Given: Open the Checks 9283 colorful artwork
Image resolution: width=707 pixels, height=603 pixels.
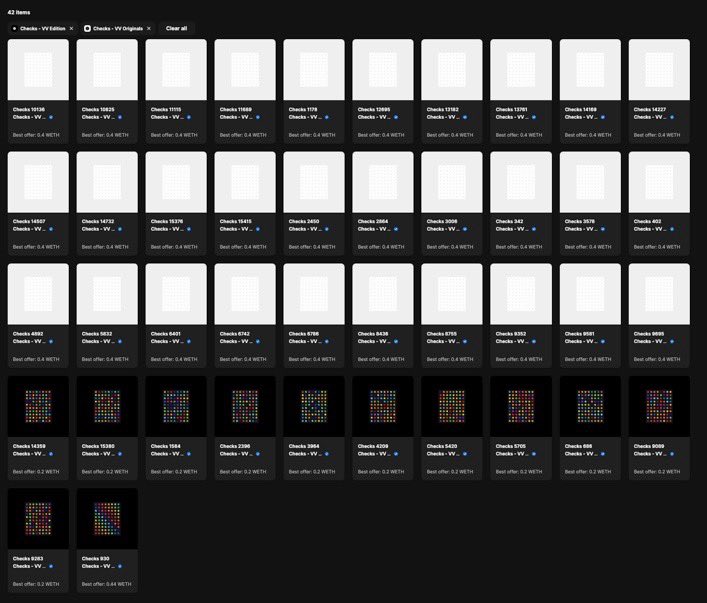Looking at the screenshot, I should (38, 519).
